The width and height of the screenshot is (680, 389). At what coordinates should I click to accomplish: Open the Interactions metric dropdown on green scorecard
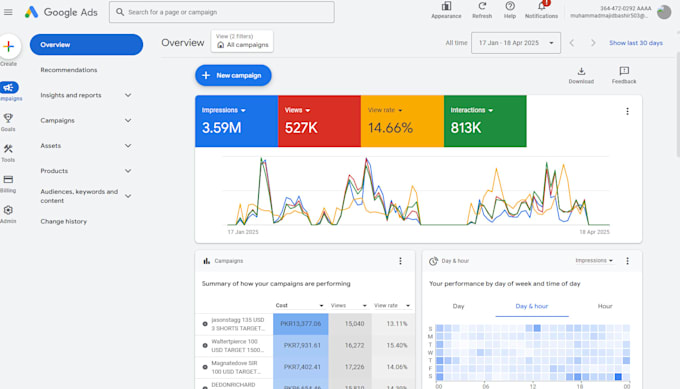coord(471,110)
